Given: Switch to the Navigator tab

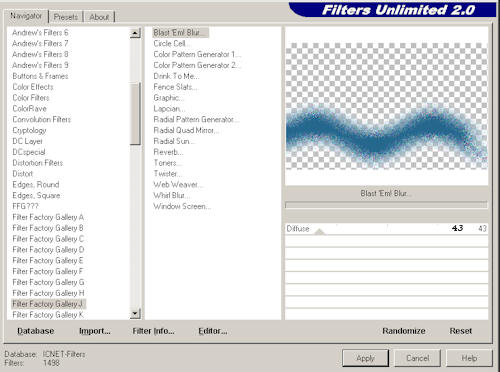Looking at the screenshot, I should click(x=26, y=16).
